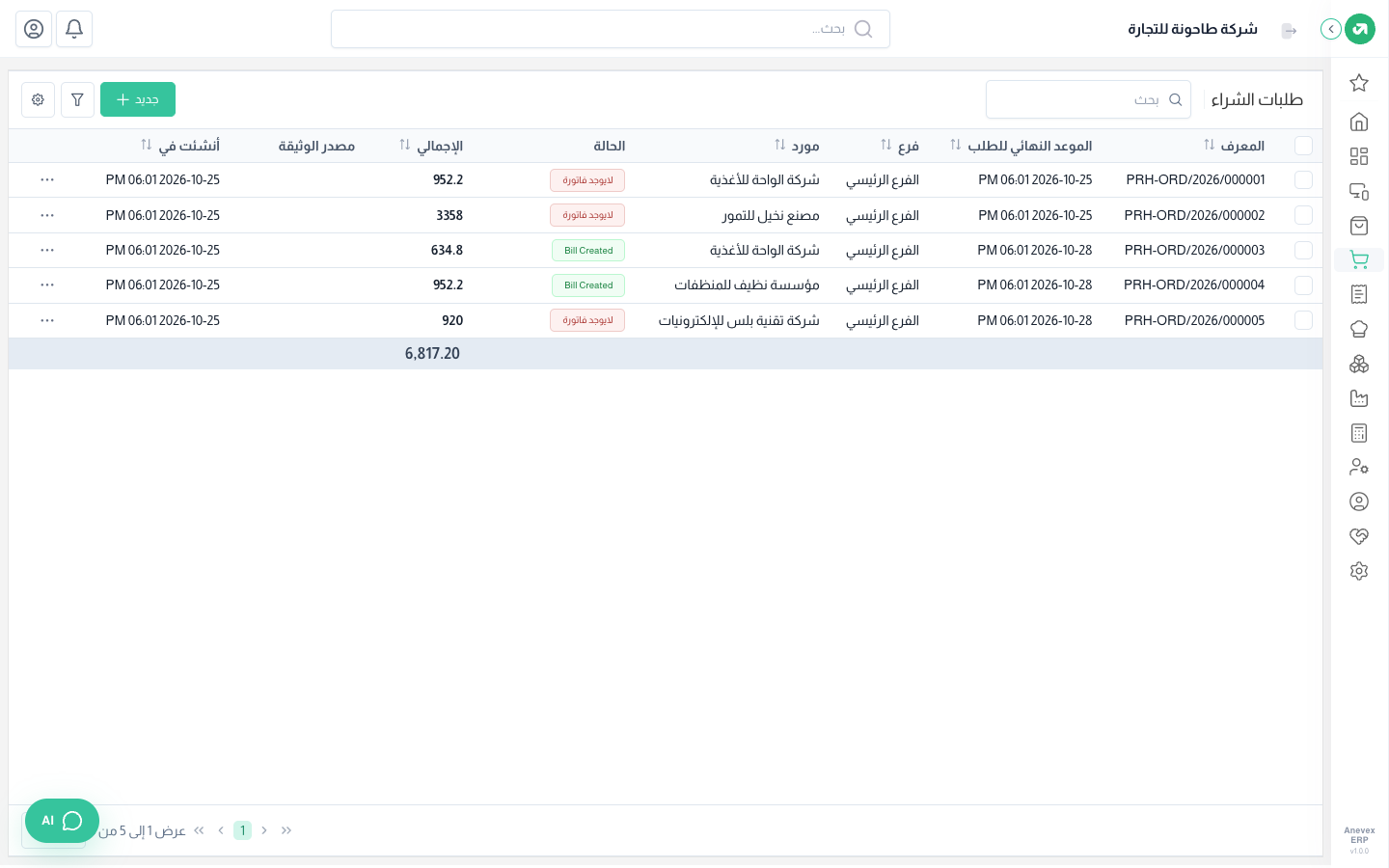
Task: Click the Anevex logo in the header
Action: pos(1360,29)
